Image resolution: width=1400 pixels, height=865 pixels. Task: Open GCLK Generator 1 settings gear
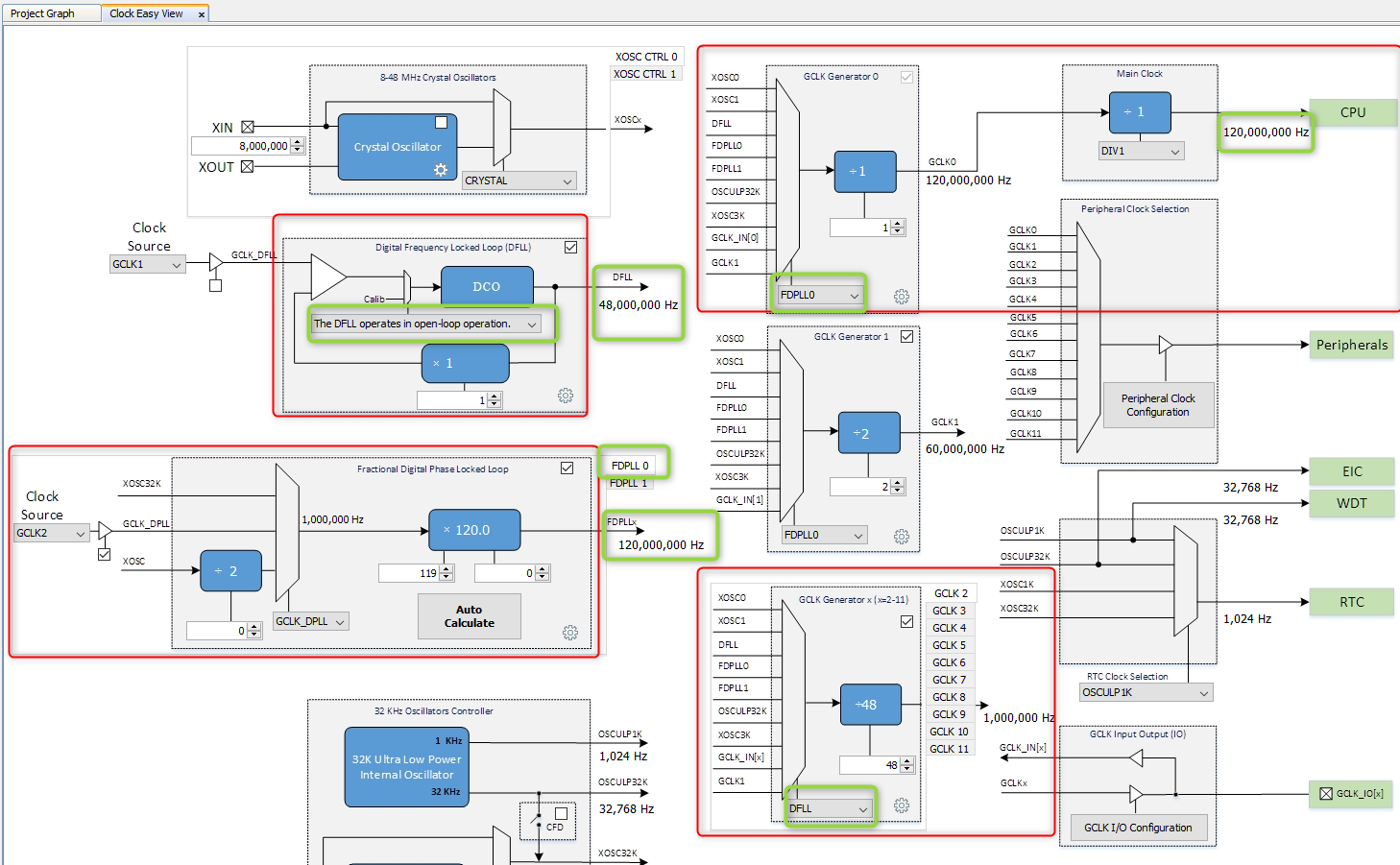901,537
